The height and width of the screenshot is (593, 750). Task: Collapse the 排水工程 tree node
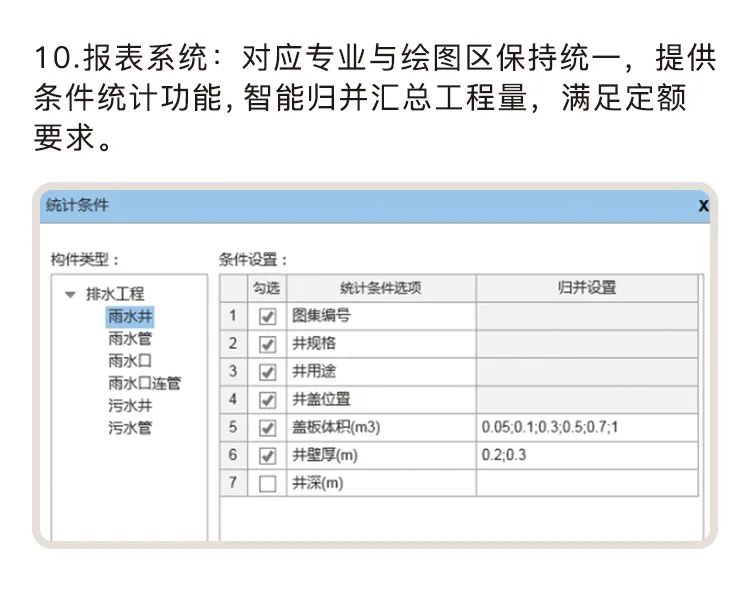coord(70,295)
